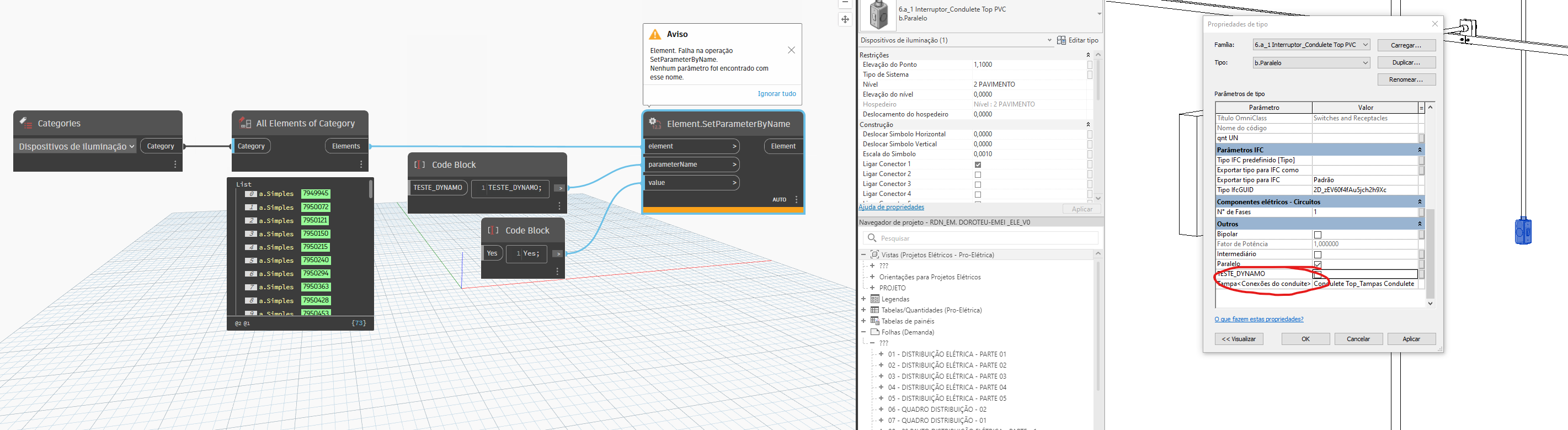The height and width of the screenshot is (430, 1568).
Task: Click the Interruptor family thumbnail in Properties
Action: (878, 15)
